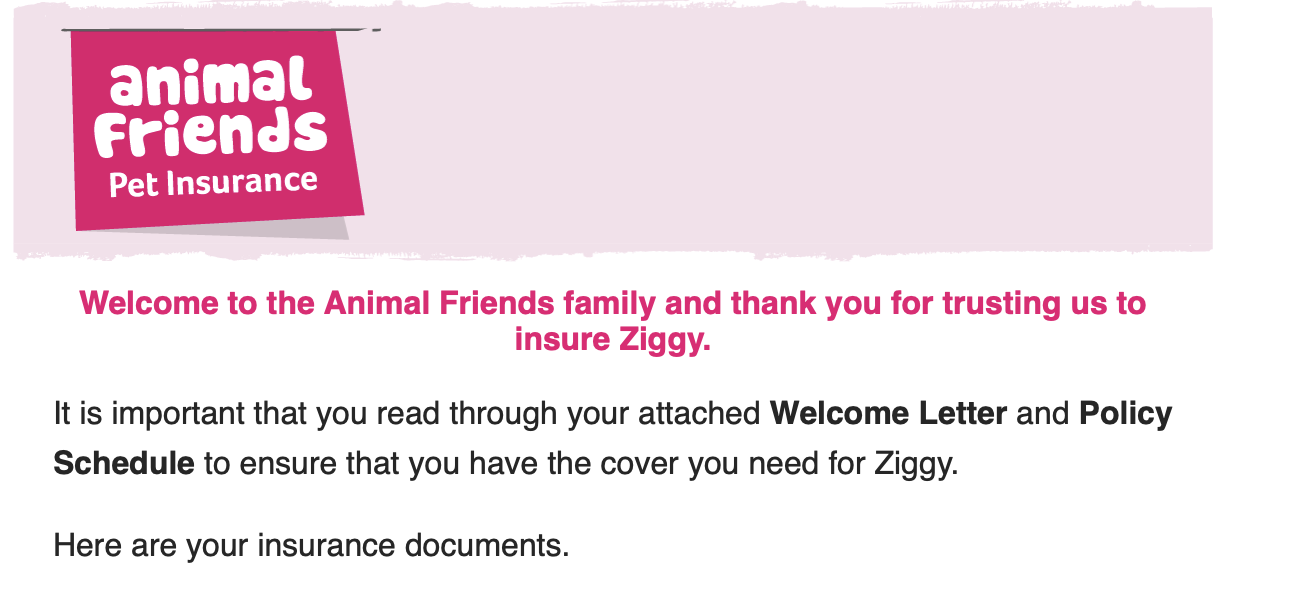This screenshot has width=1294, height=594.
Task: Click the bold "Policy Schedule" text
Action: [1125, 414]
